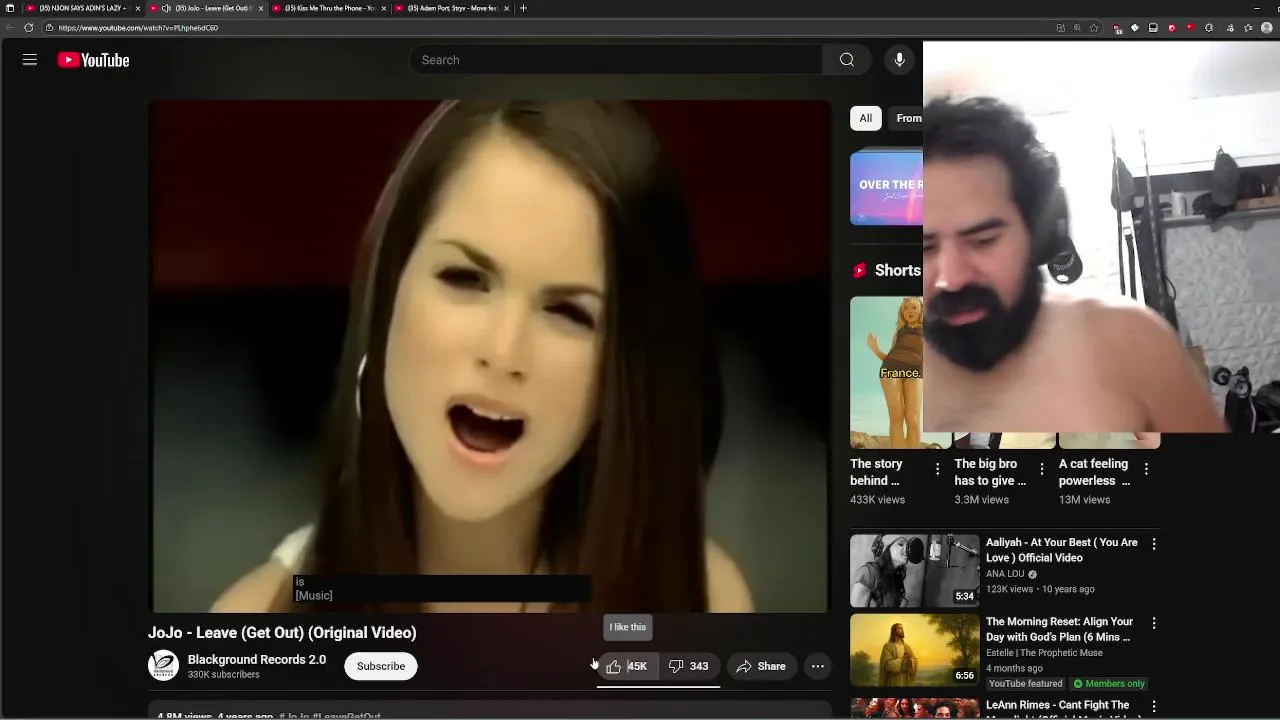Viewport: 1280px width, 720px height.
Task: Open options menu for The Morning Reset video
Action: (x=1154, y=623)
